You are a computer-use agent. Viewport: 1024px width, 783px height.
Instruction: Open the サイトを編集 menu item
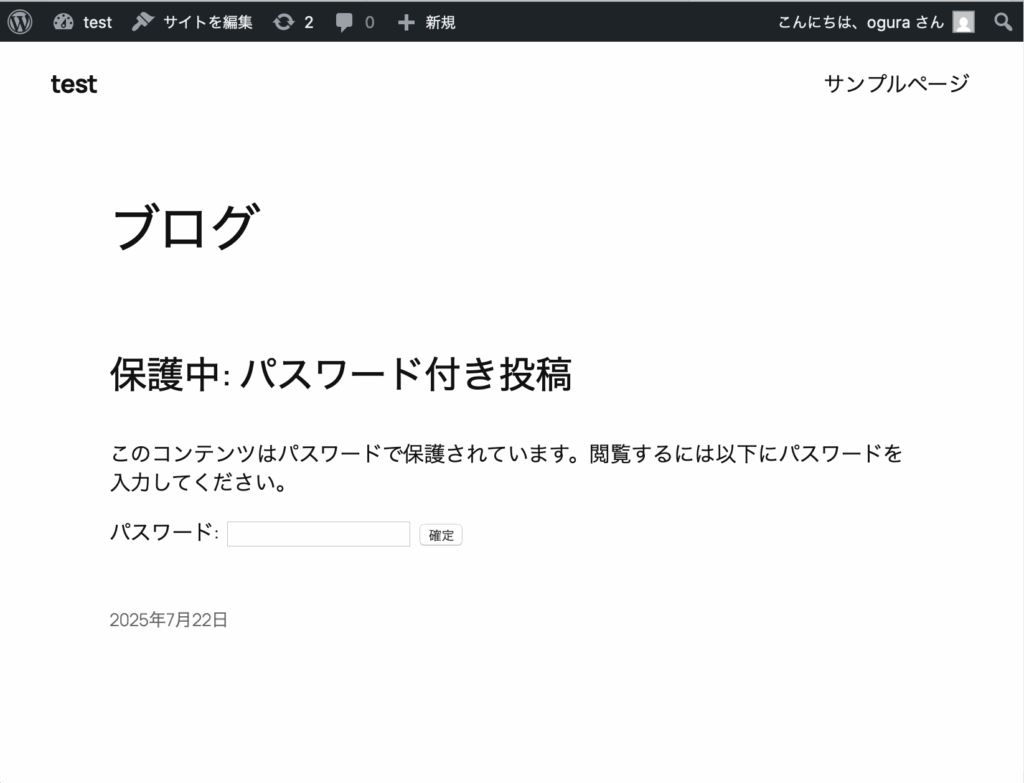pos(208,22)
